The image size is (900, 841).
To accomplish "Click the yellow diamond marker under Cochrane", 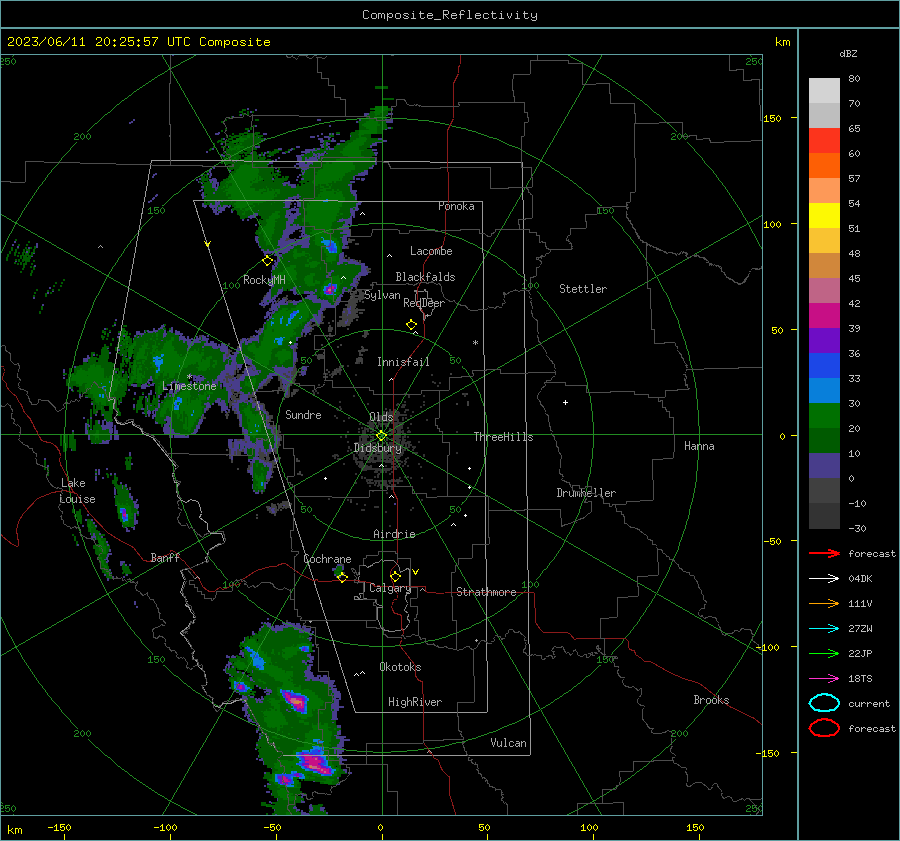I will point(342,578).
